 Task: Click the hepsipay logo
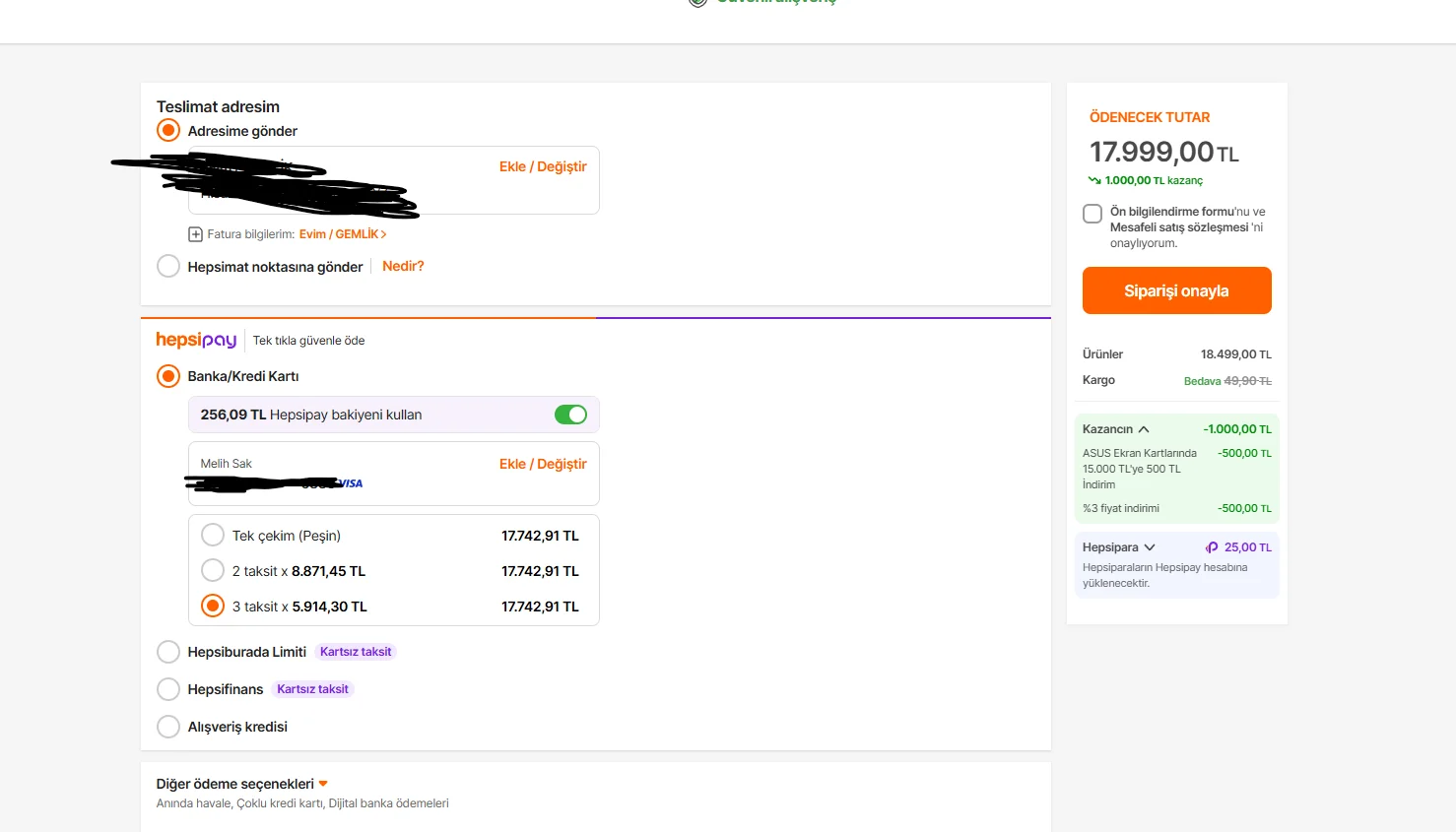(196, 340)
